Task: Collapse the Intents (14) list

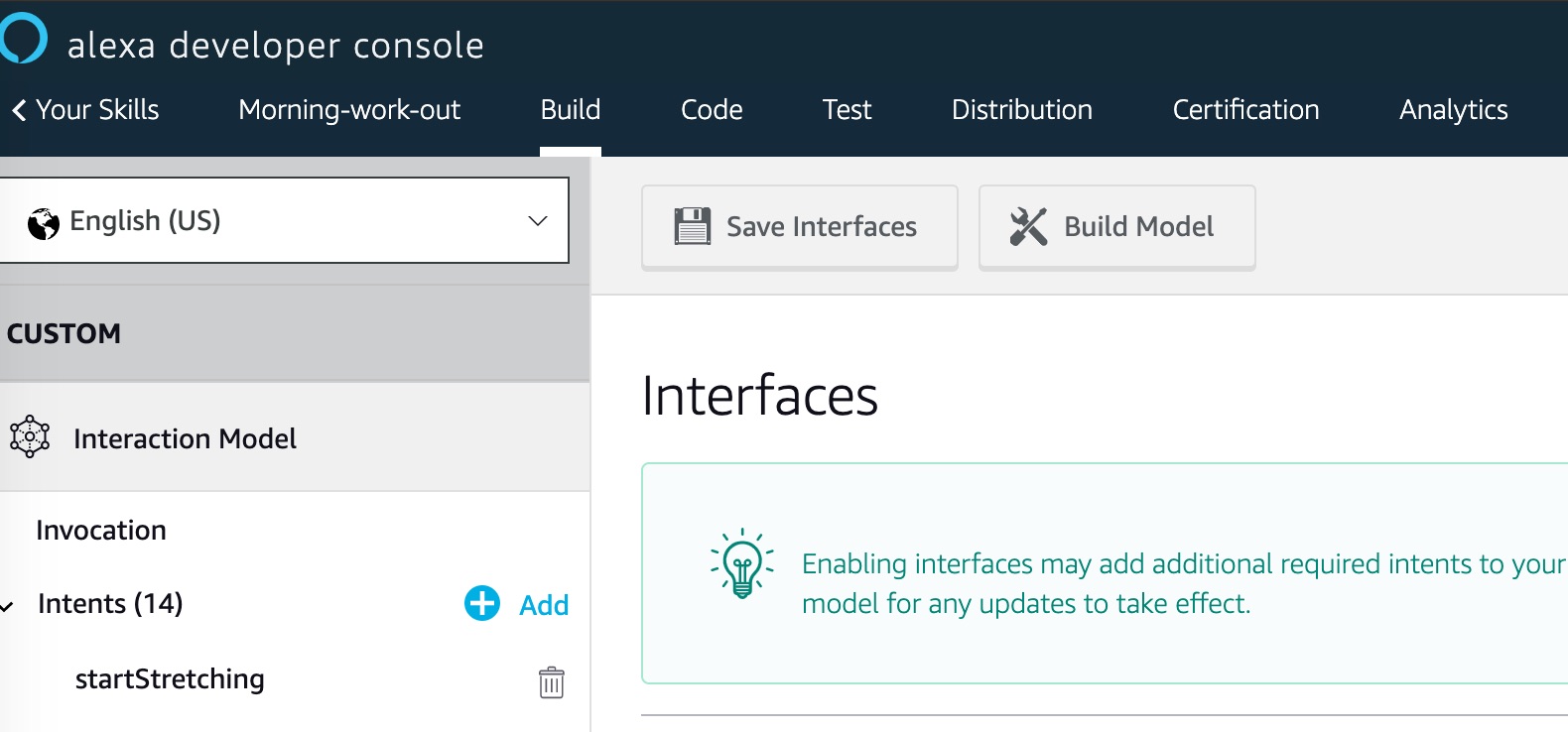Action: [x=7, y=606]
